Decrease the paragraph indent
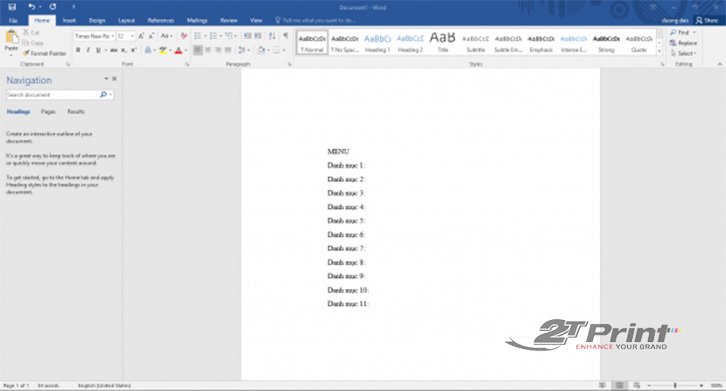Image resolution: width=726 pixels, height=391 pixels. click(248, 36)
